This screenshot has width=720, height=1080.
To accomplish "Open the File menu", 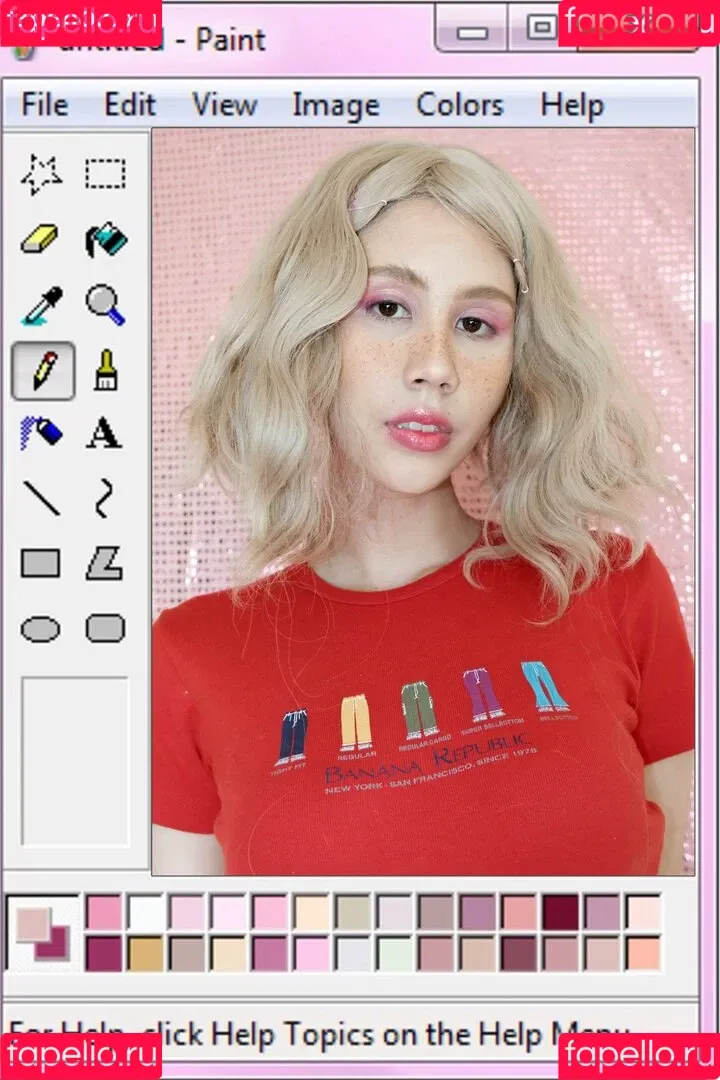I will pos(45,105).
